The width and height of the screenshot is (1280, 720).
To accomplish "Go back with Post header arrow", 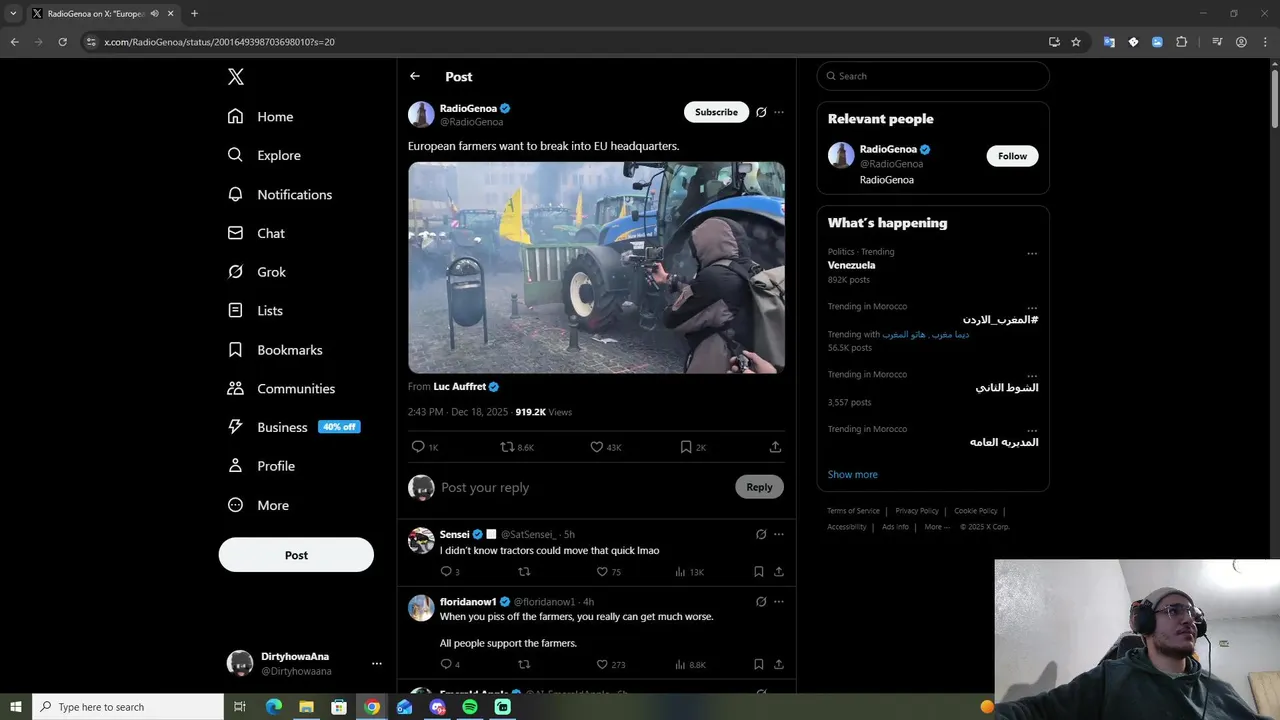I will pyautogui.click(x=415, y=76).
